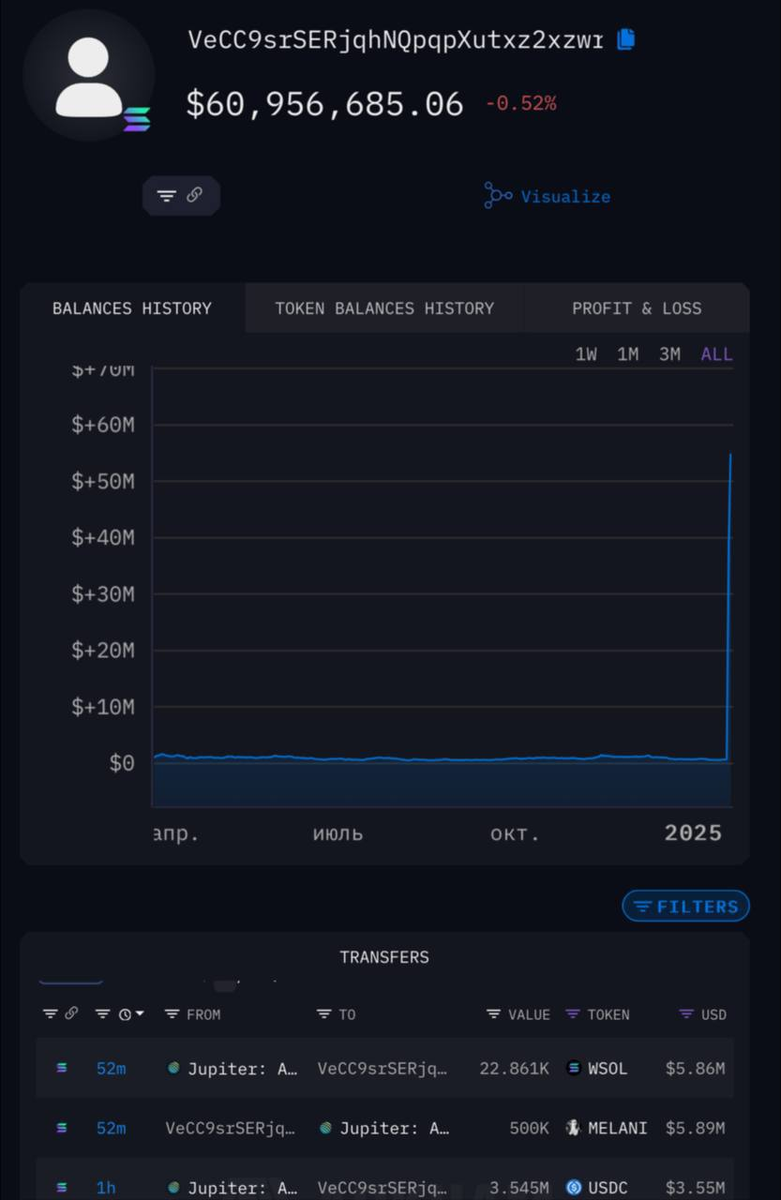The width and height of the screenshot is (781, 1200).
Task: Open the 52m timestamp of WSOL transfer
Action: coord(111,1068)
